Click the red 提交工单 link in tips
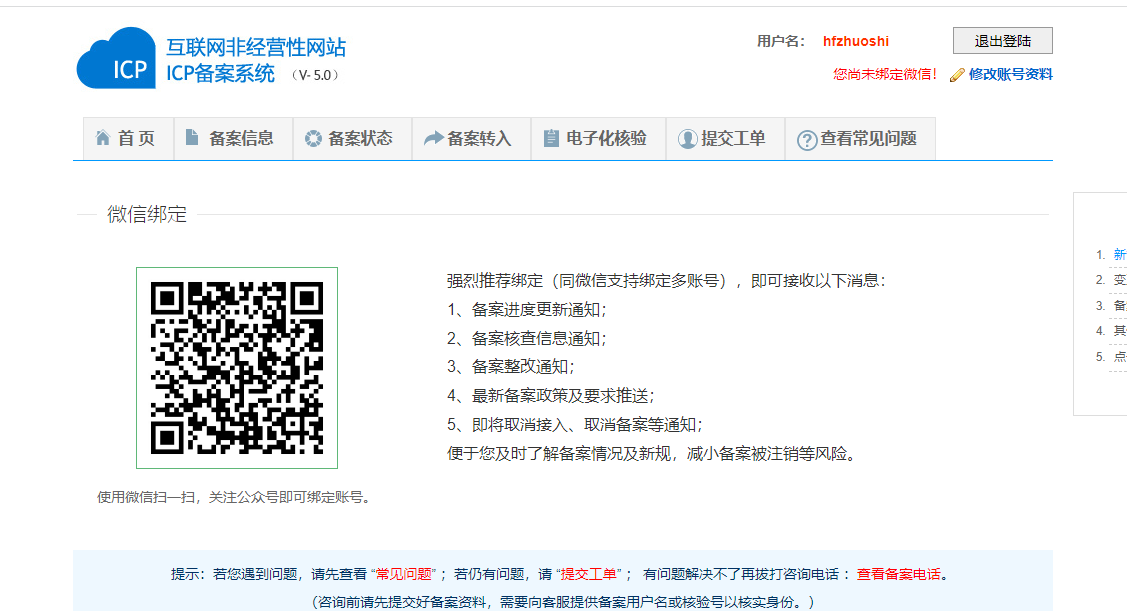This screenshot has width=1127, height=611. click(x=589, y=574)
